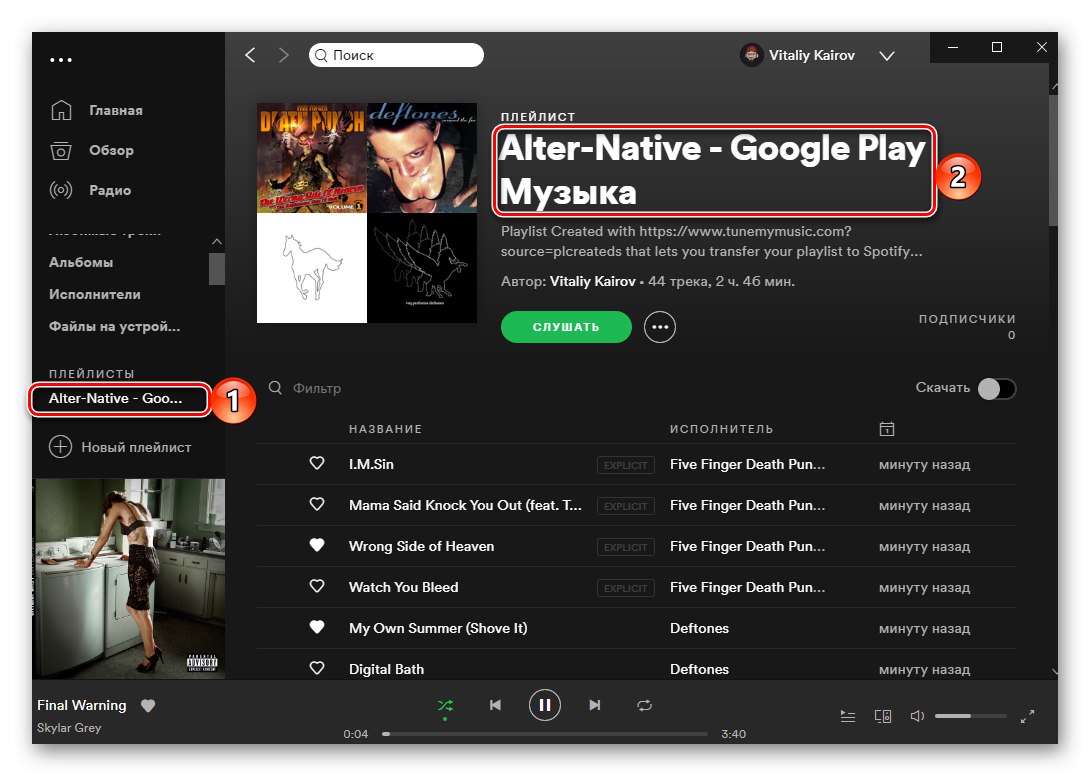This screenshot has width=1090, height=776.
Task: Open the now playing artist Skylar Grey
Action: [x=69, y=727]
